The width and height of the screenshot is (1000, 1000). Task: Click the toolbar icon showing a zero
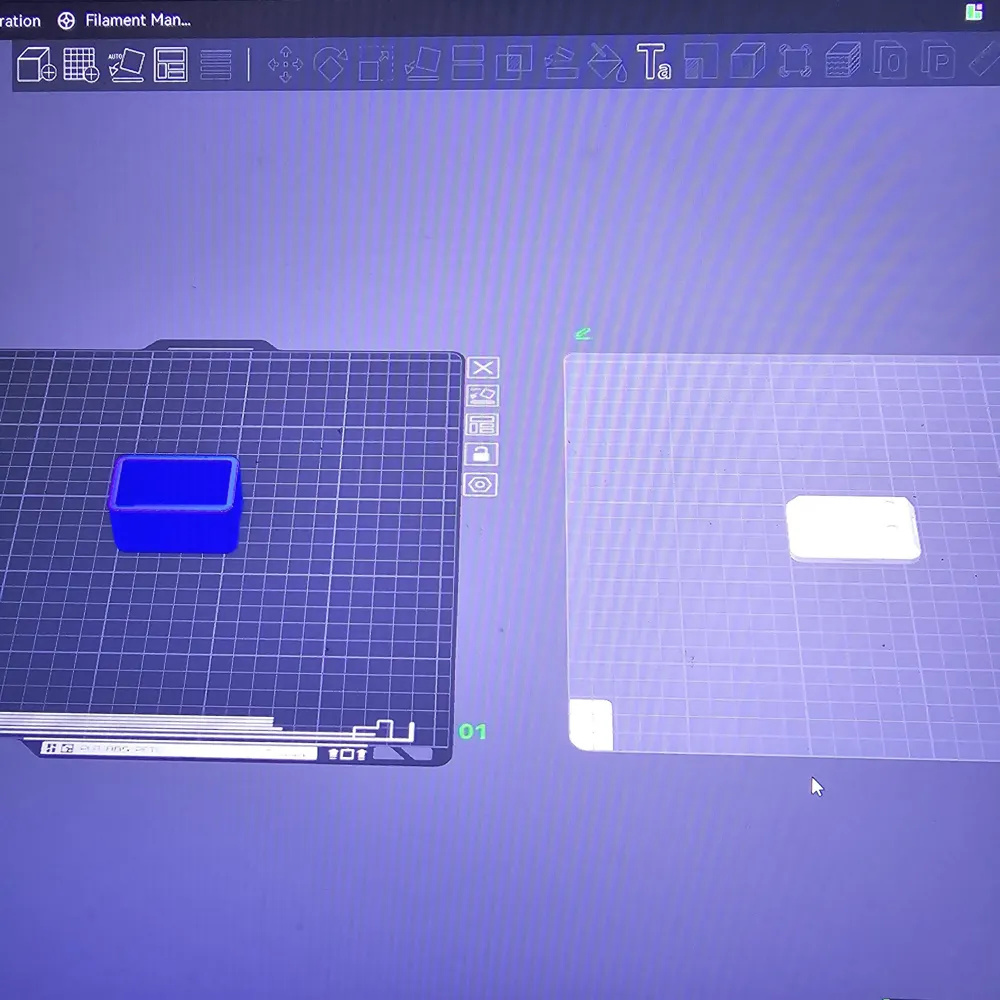890,60
